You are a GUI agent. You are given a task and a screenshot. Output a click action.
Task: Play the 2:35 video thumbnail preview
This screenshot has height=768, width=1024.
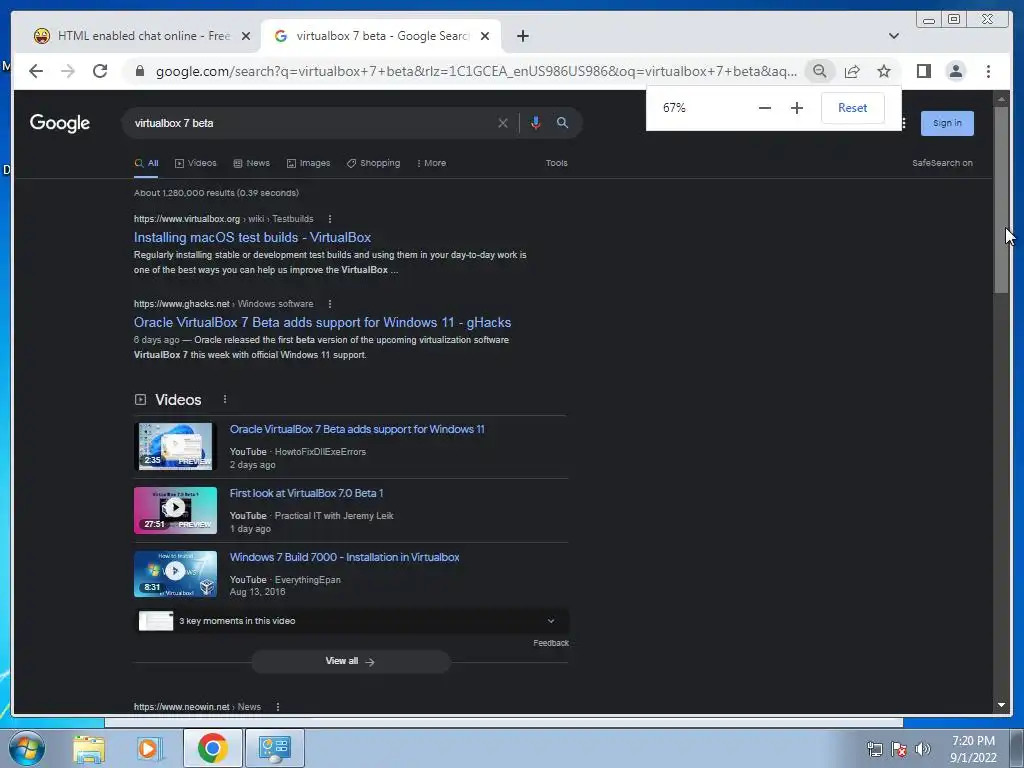point(175,446)
